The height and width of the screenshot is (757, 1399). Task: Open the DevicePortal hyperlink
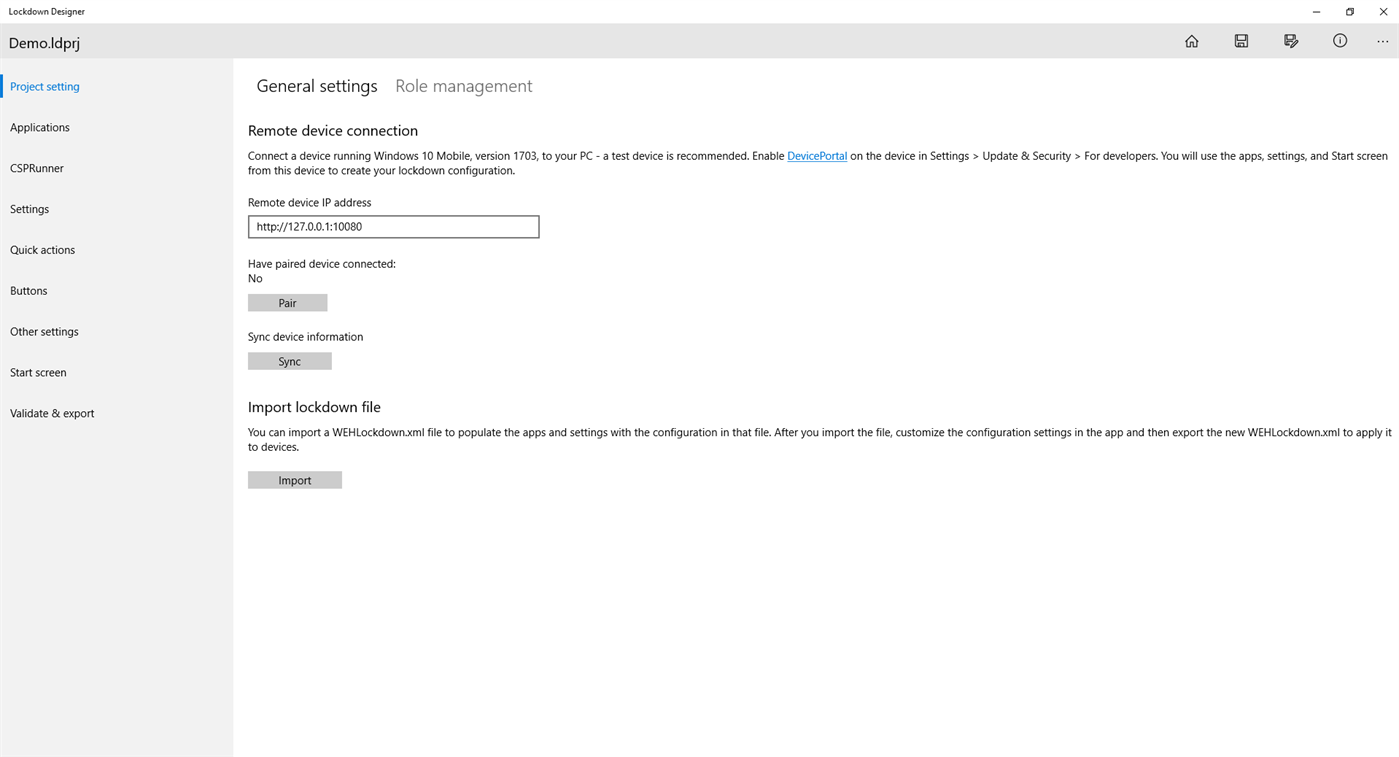click(817, 156)
